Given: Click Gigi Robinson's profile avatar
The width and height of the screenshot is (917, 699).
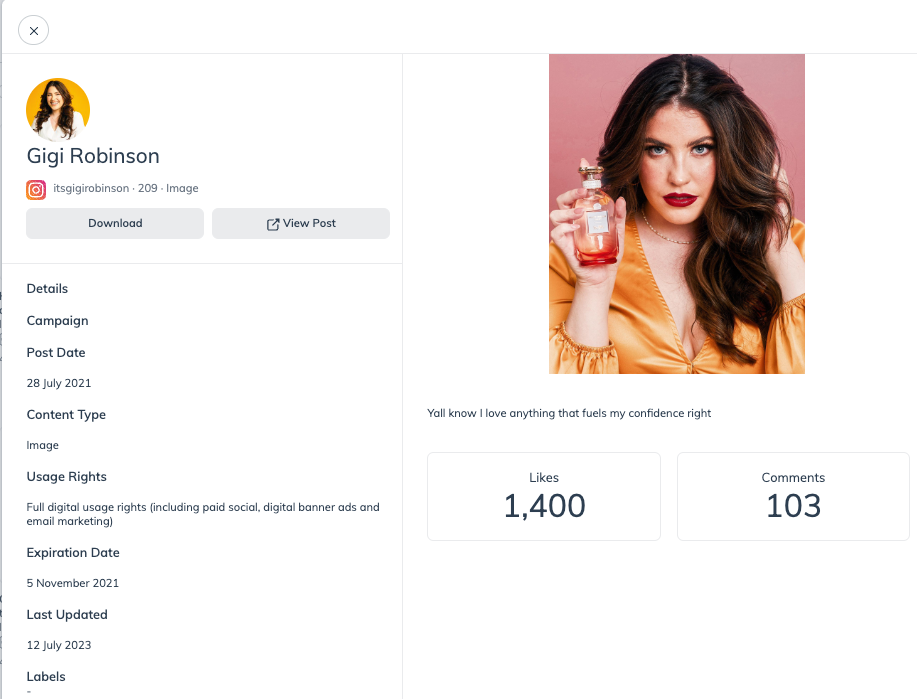Looking at the screenshot, I should click(58, 110).
